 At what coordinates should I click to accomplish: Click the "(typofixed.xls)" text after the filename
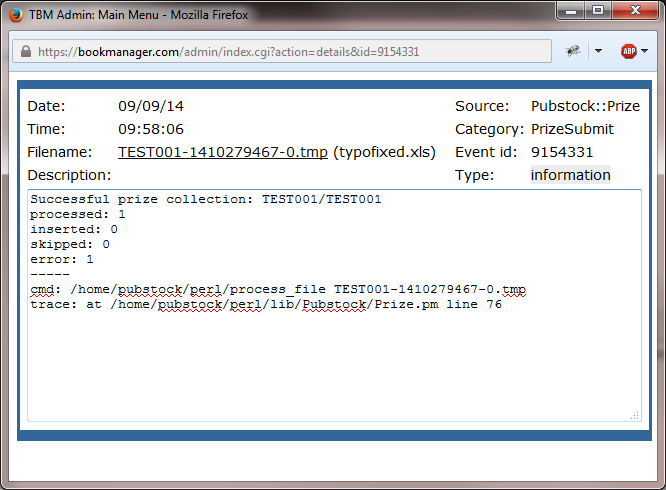tap(385, 152)
